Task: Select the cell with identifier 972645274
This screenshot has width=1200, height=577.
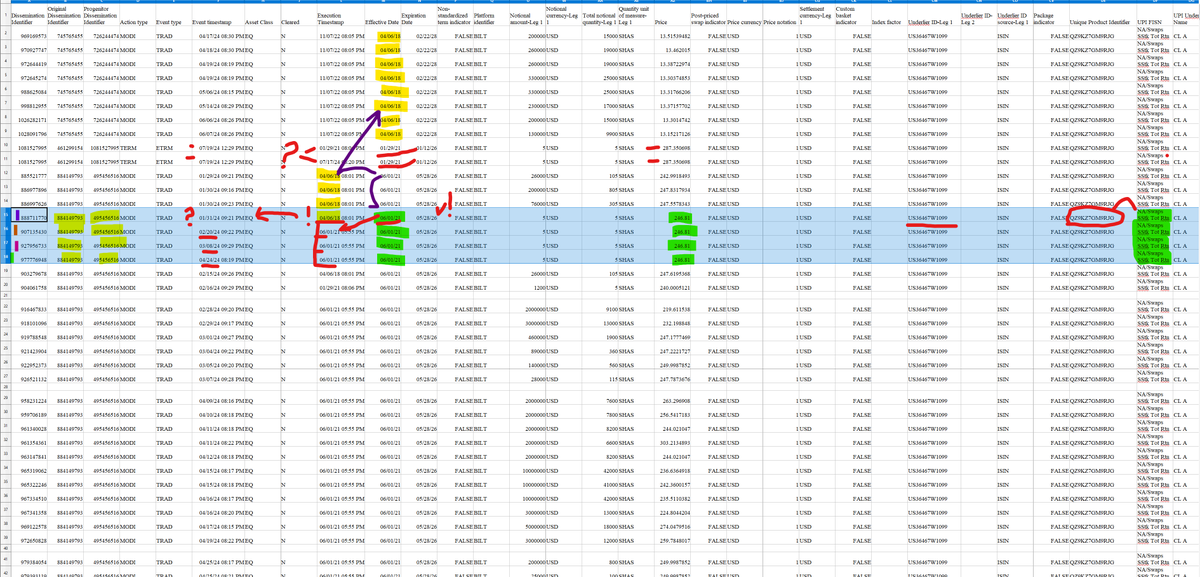Action: (x=27, y=76)
